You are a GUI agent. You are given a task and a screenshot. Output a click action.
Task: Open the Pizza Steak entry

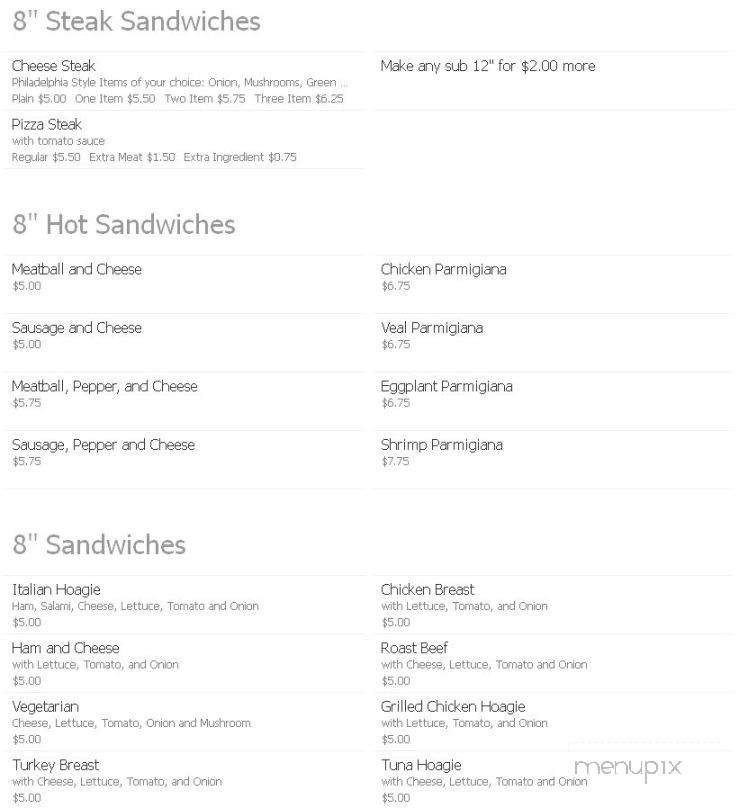(x=47, y=124)
